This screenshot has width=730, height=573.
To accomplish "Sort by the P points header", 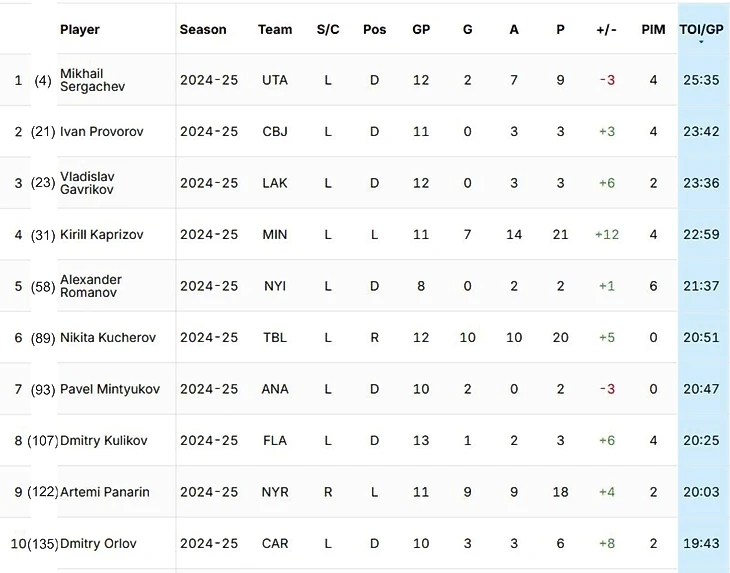I will (x=560, y=29).
